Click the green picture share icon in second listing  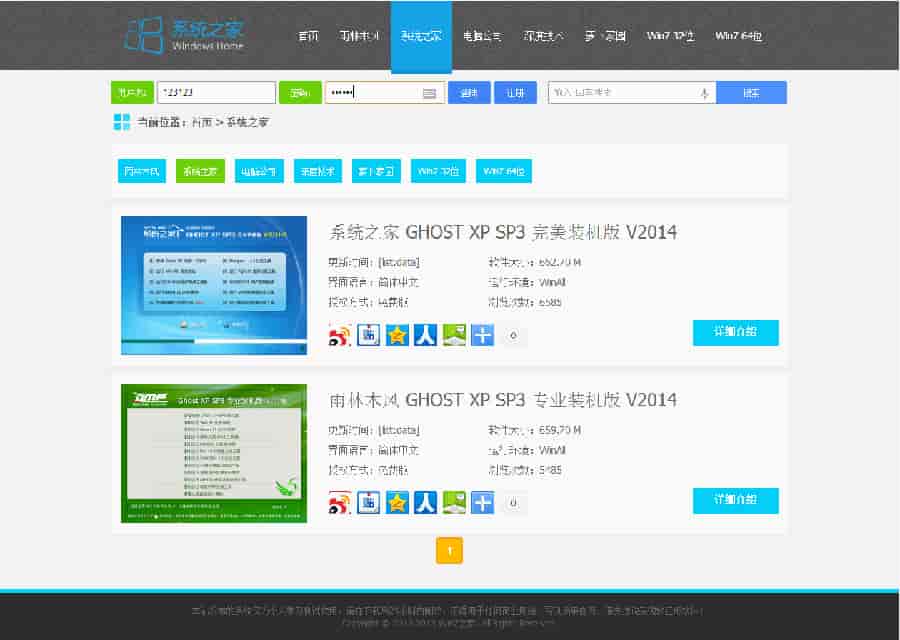coord(455,503)
